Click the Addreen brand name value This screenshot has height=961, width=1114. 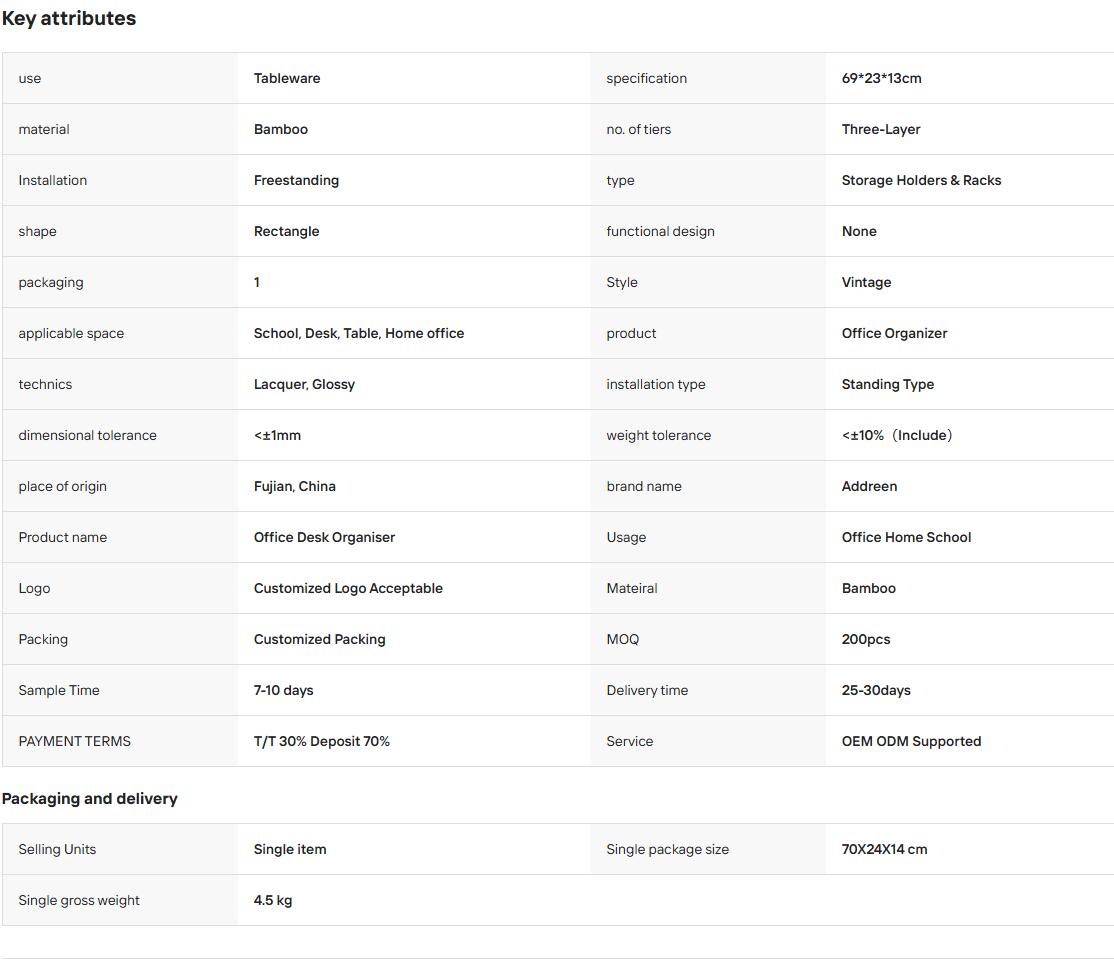pyautogui.click(x=870, y=487)
